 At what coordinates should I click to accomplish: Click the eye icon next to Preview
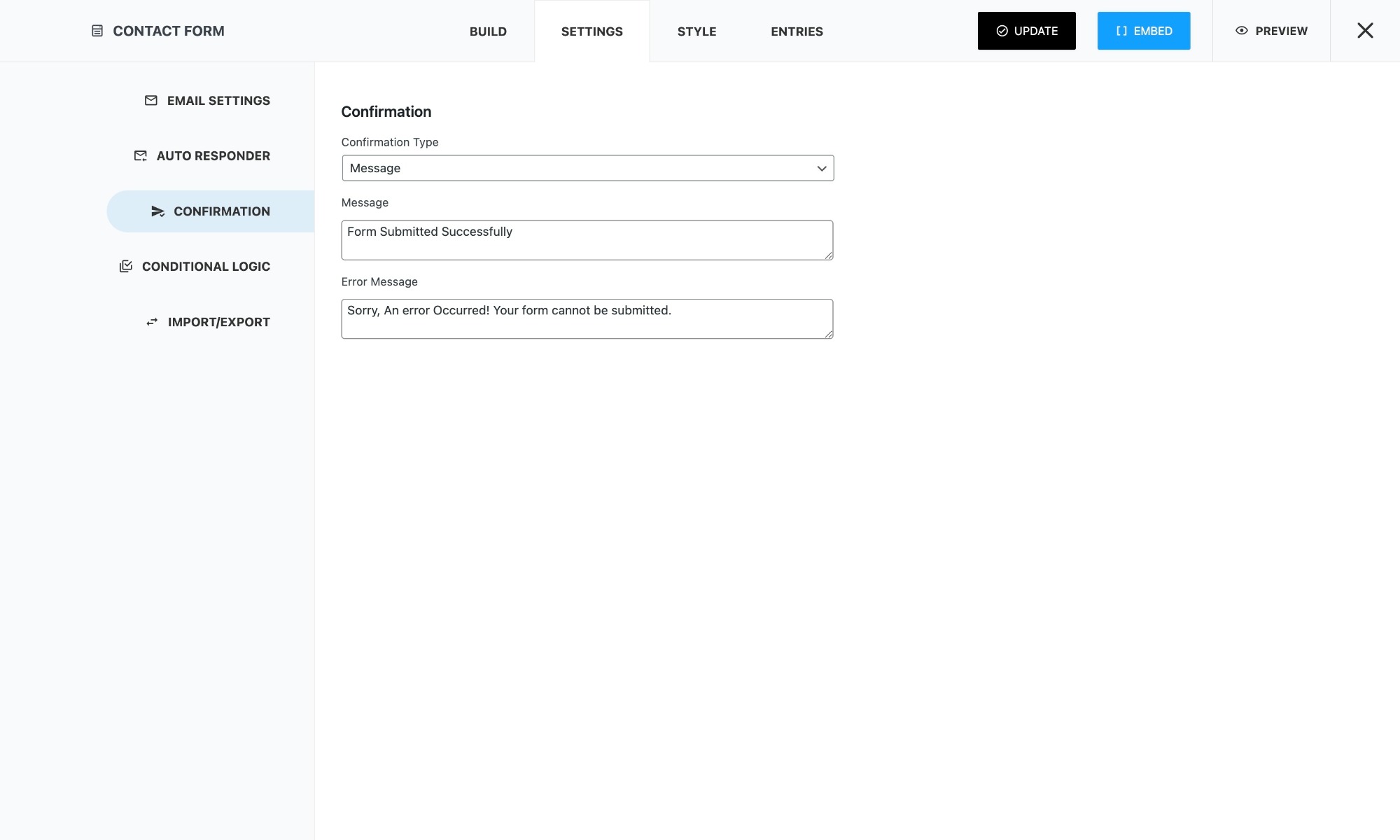pyautogui.click(x=1242, y=31)
